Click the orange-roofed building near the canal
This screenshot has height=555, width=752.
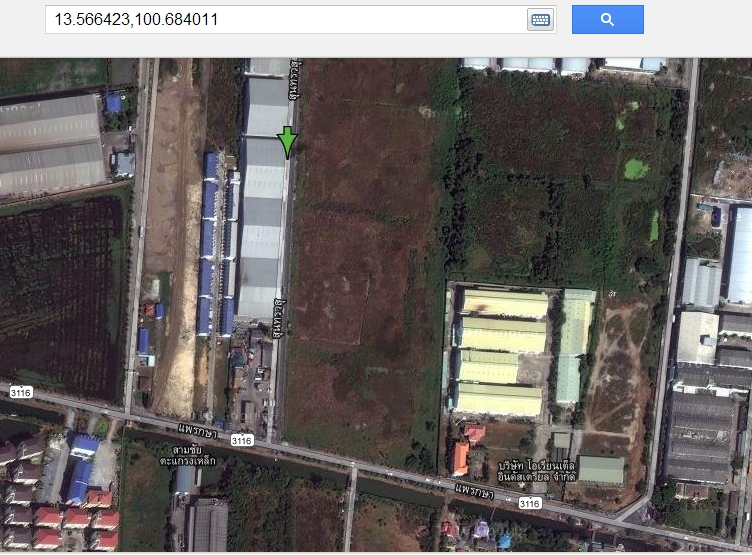point(460,458)
